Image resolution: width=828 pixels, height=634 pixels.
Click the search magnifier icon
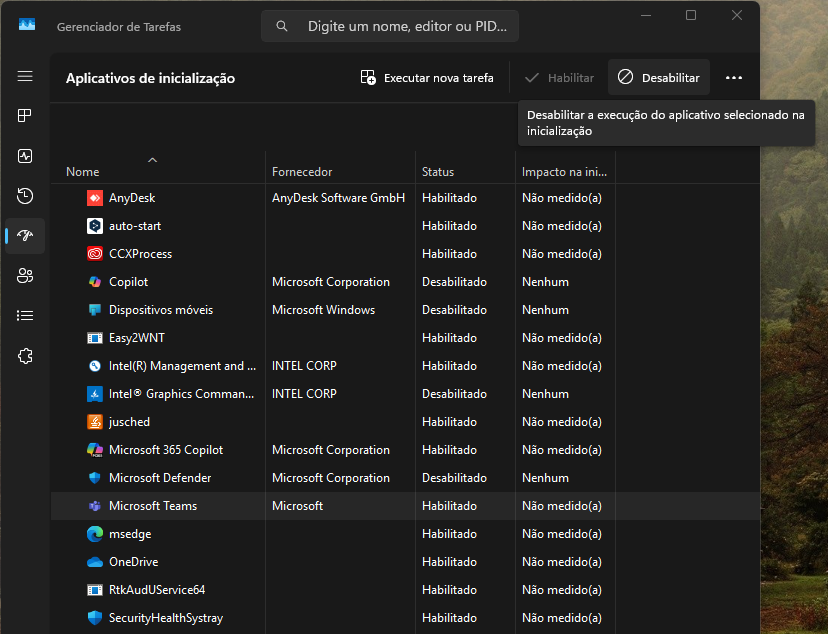[282, 26]
